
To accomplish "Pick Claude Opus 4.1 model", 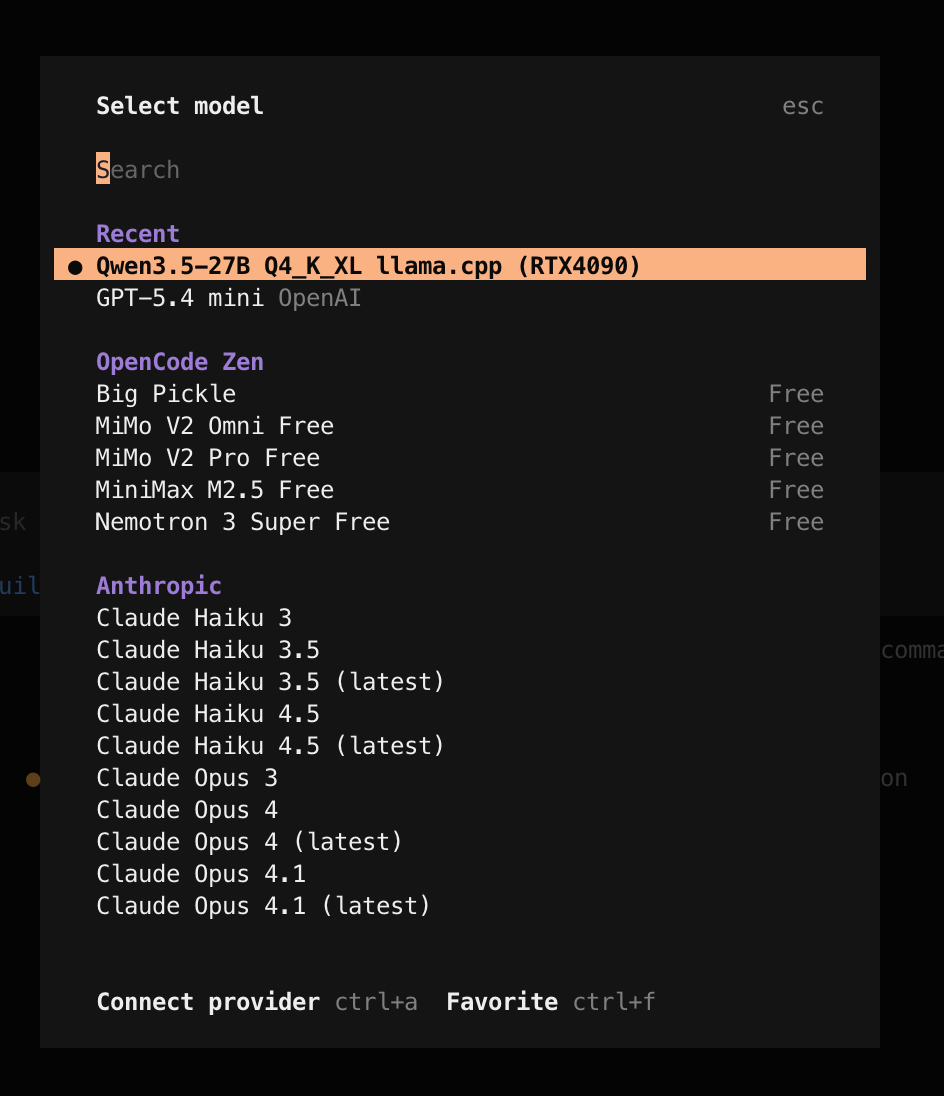I will [x=201, y=874].
